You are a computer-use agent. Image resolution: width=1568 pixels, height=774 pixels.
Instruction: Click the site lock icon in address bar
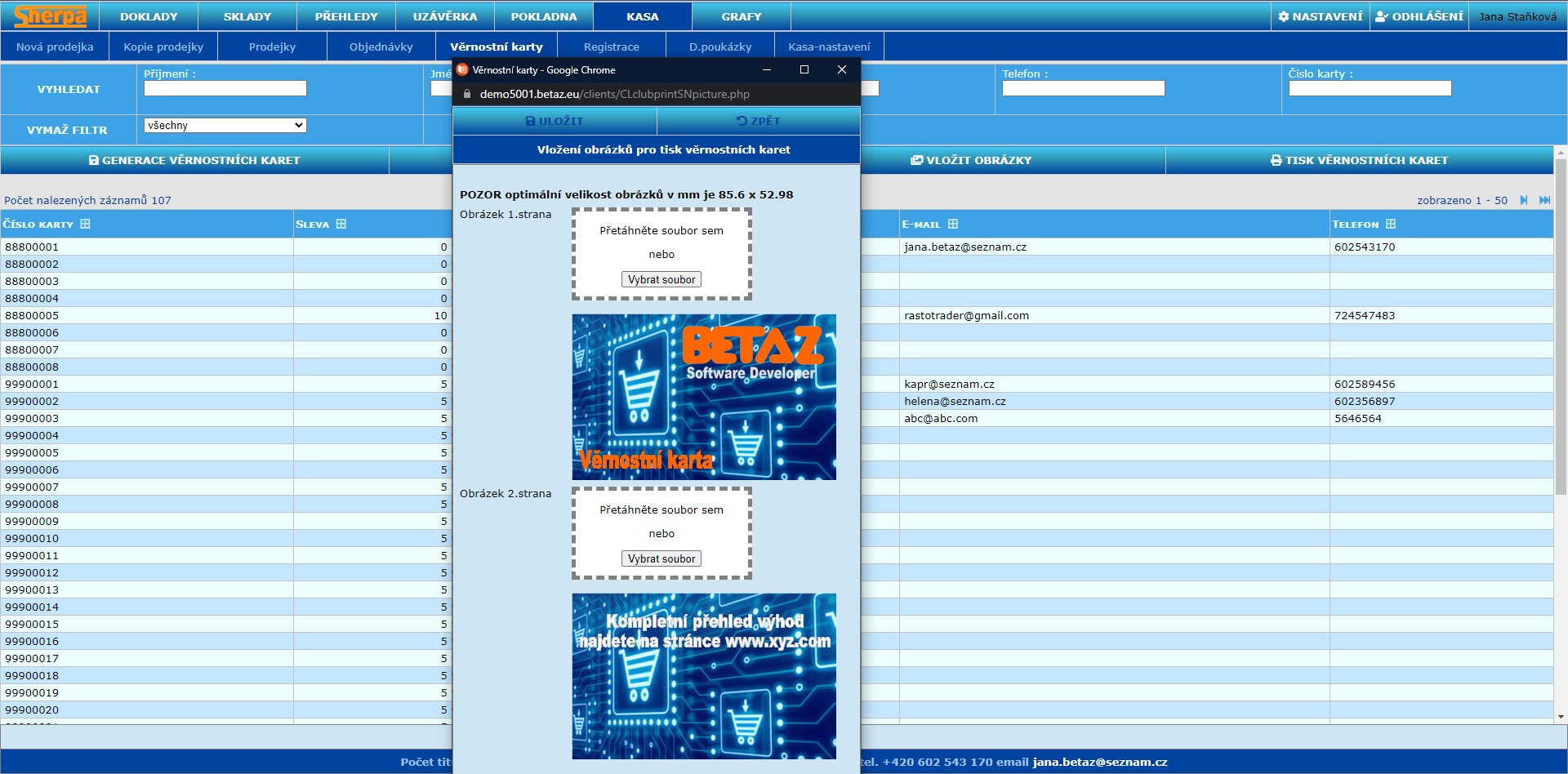pyautogui.click(x=467, y=94)
